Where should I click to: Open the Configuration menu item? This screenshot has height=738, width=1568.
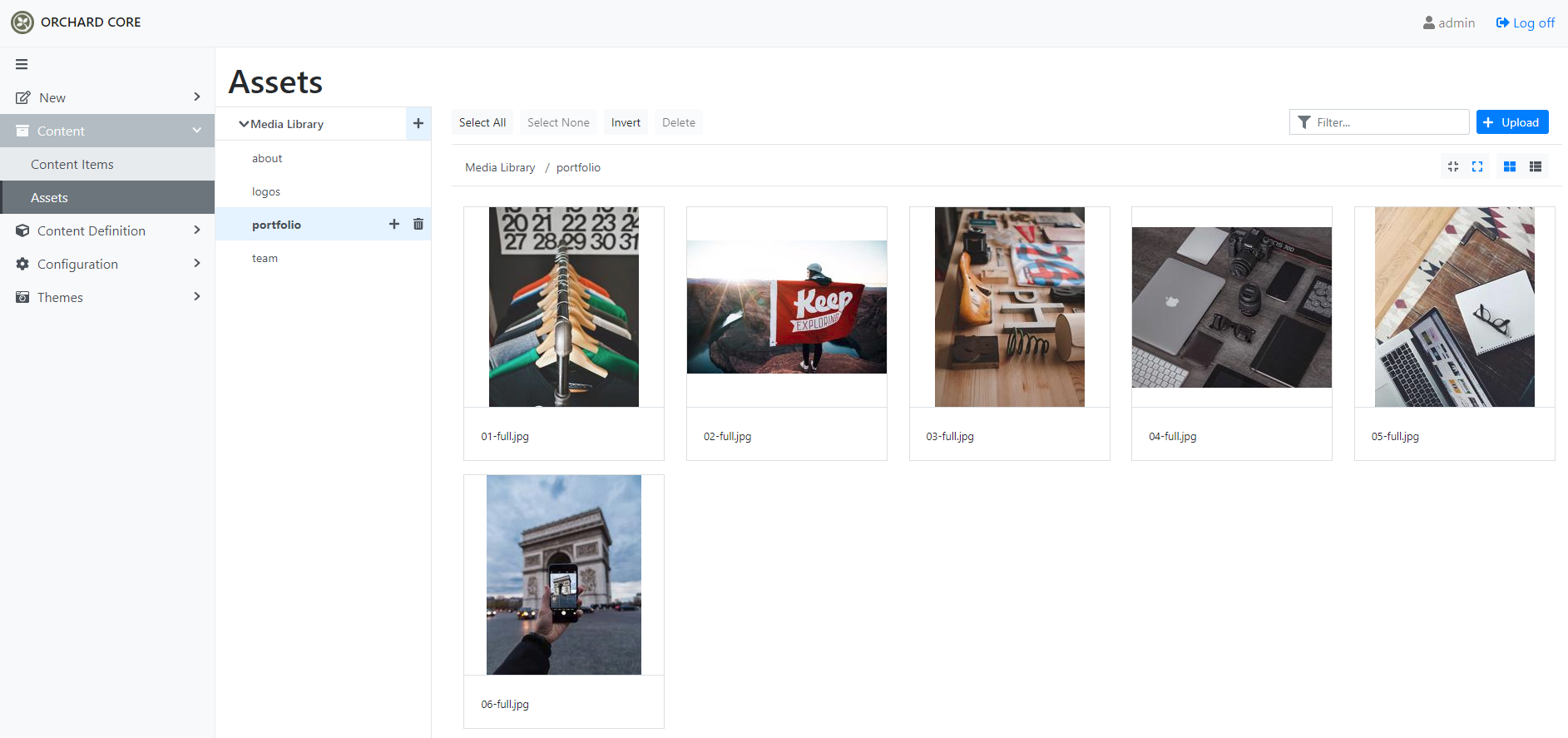[107, 264]
